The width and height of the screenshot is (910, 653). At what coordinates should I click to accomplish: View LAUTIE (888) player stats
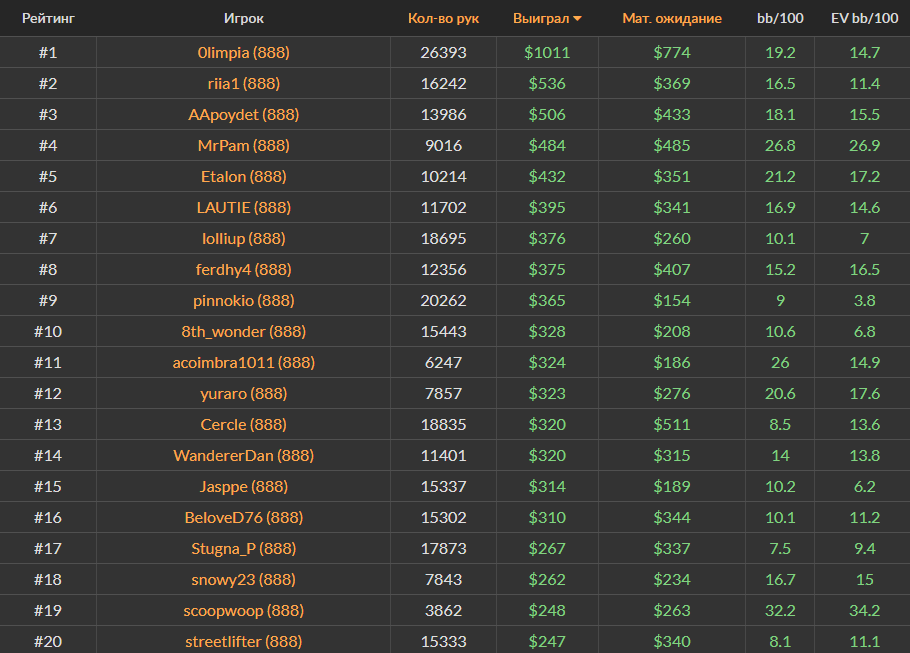[x=243, y=207]
